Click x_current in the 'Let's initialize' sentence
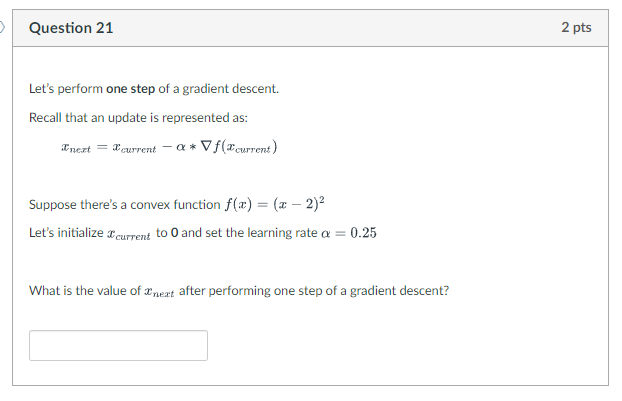Viewport: 622px width, 401px height. pyautogui.click(x=129, y=234)
